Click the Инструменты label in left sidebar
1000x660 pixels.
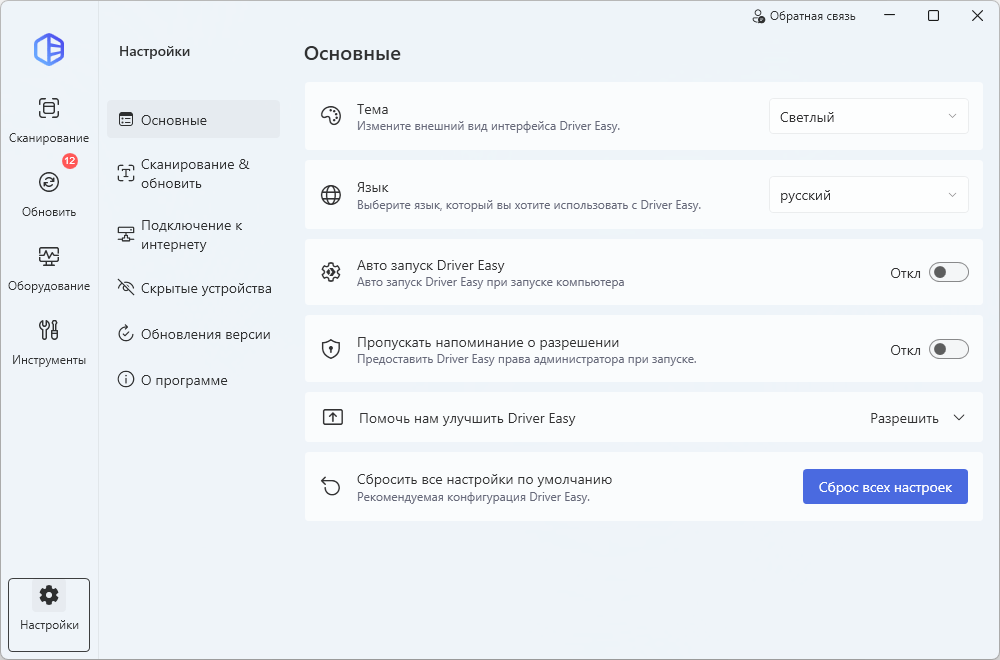pos(49,360)
